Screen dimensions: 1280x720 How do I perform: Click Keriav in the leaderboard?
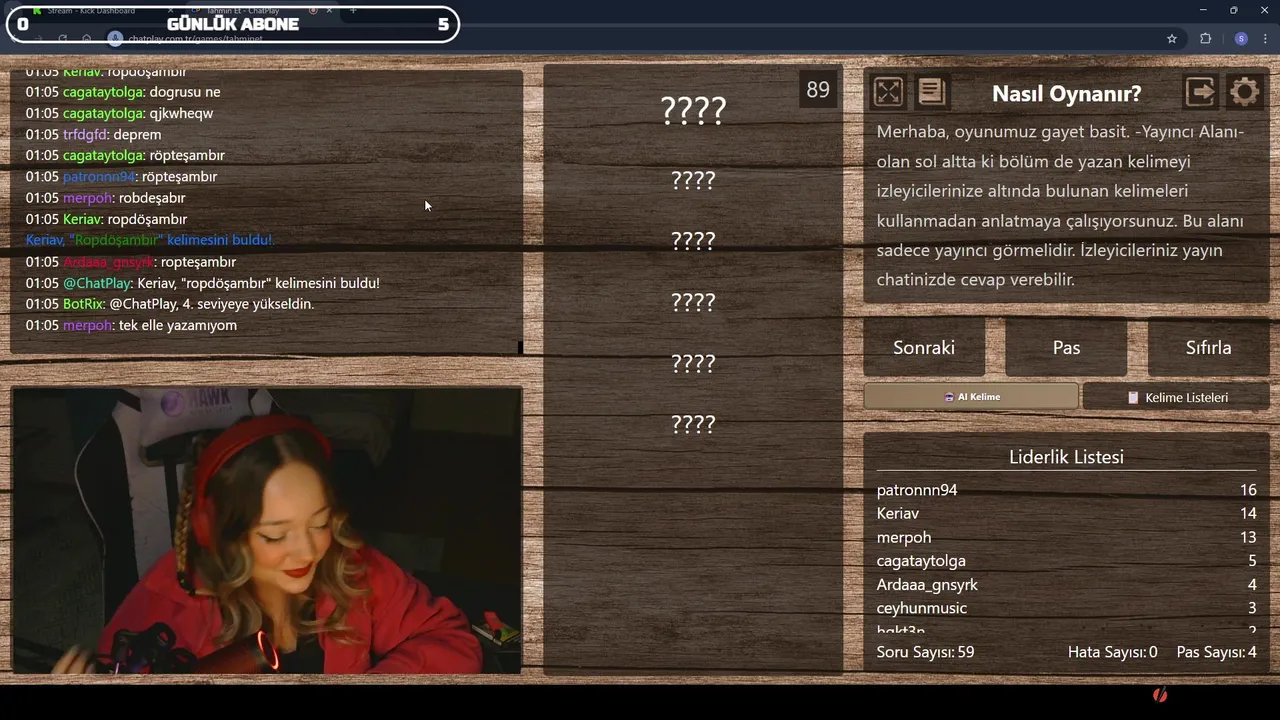coord(898,513)
